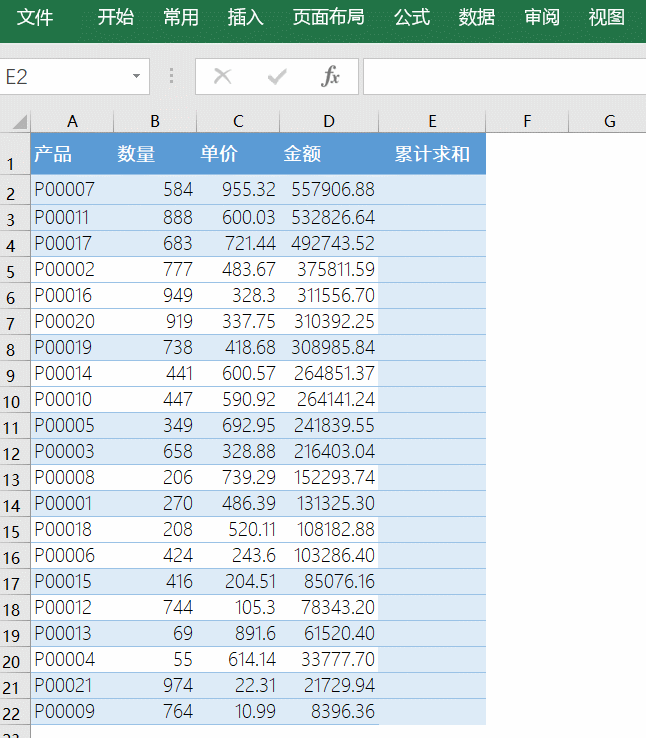Click amount cell 264141.24
The height and width of the screenshot is (738, 646).
pyautogui.click(x=329, y=400)
